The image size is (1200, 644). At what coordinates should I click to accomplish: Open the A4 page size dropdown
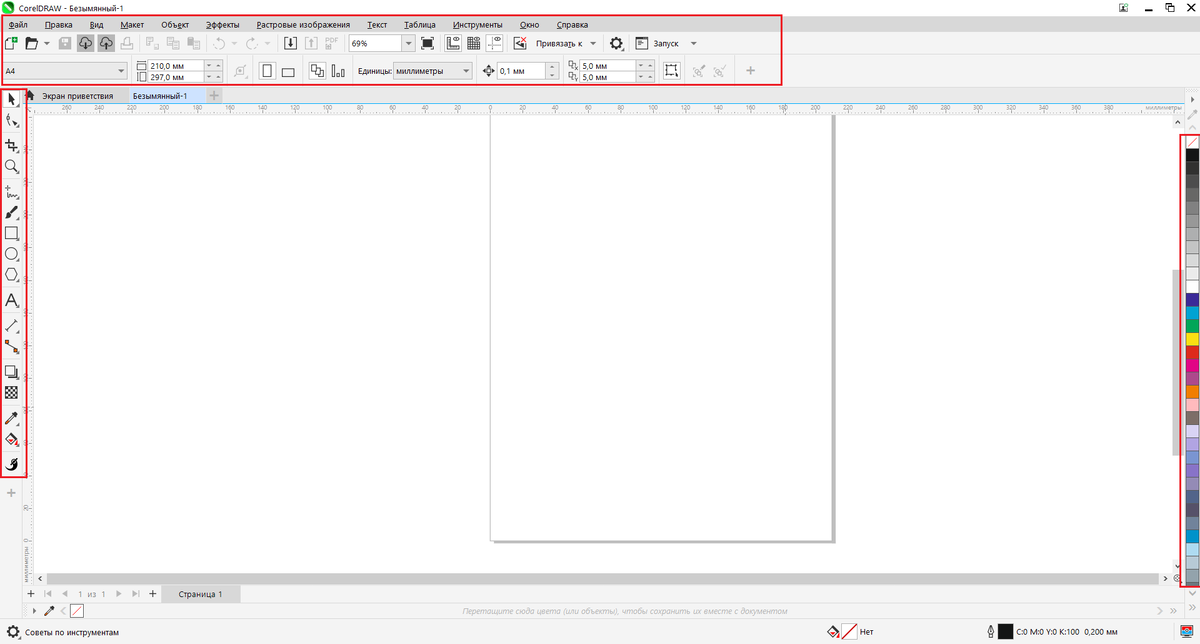point(121,71)
